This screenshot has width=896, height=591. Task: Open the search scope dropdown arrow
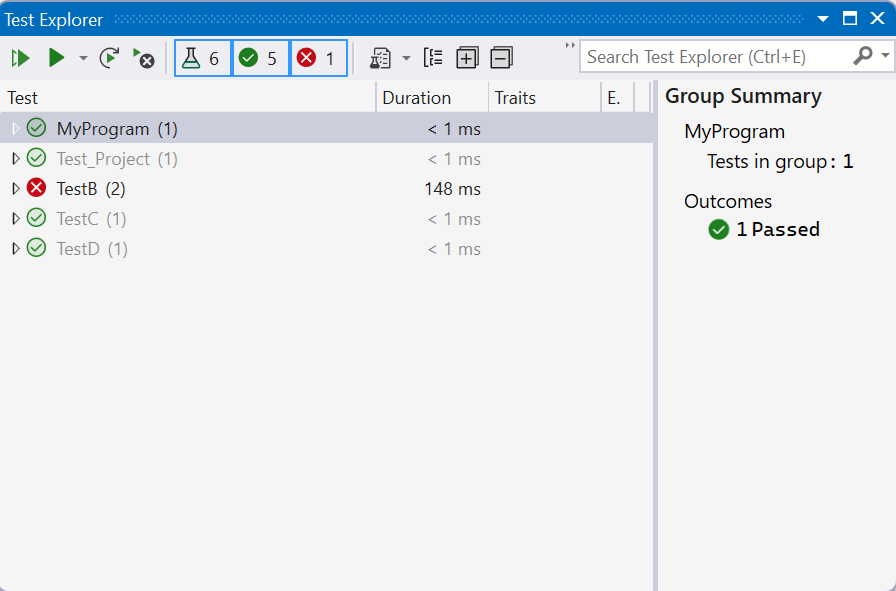[884, 56]
